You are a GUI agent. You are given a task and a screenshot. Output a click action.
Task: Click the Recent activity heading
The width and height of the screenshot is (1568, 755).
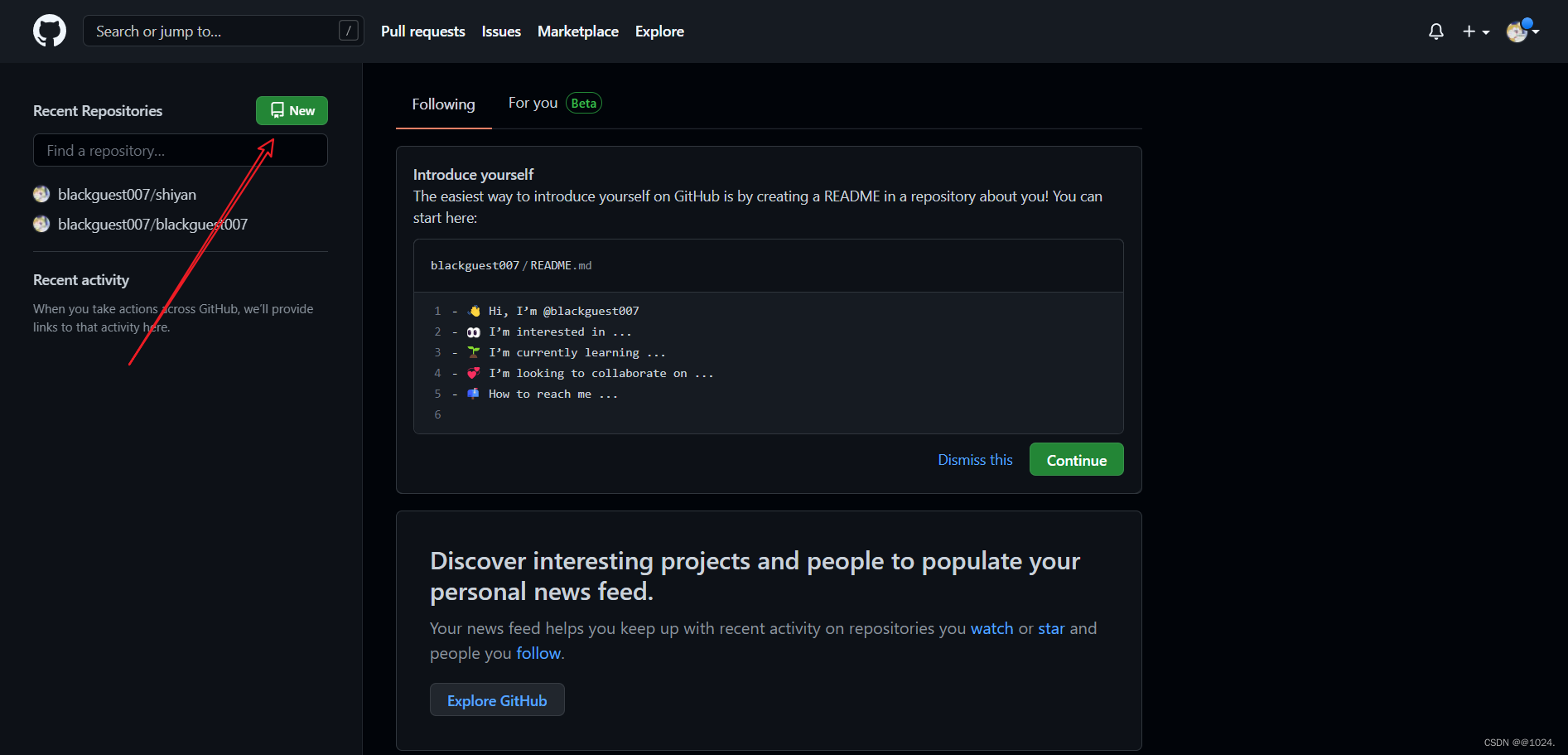click(x=81, y=280)
